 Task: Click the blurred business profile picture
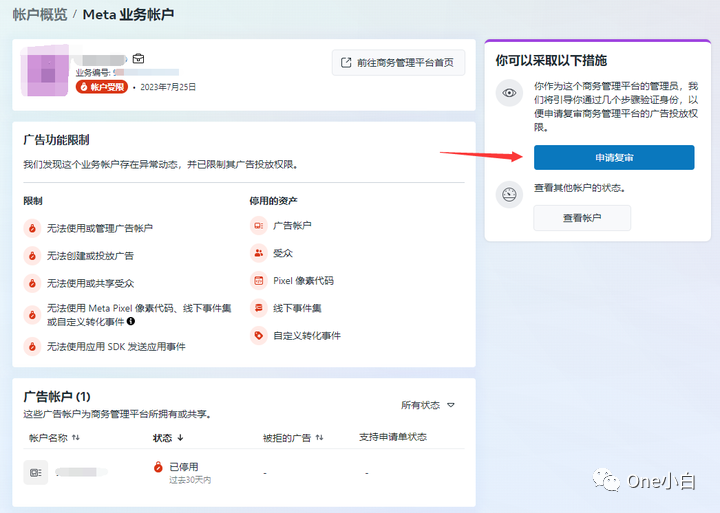click(45, 70)
